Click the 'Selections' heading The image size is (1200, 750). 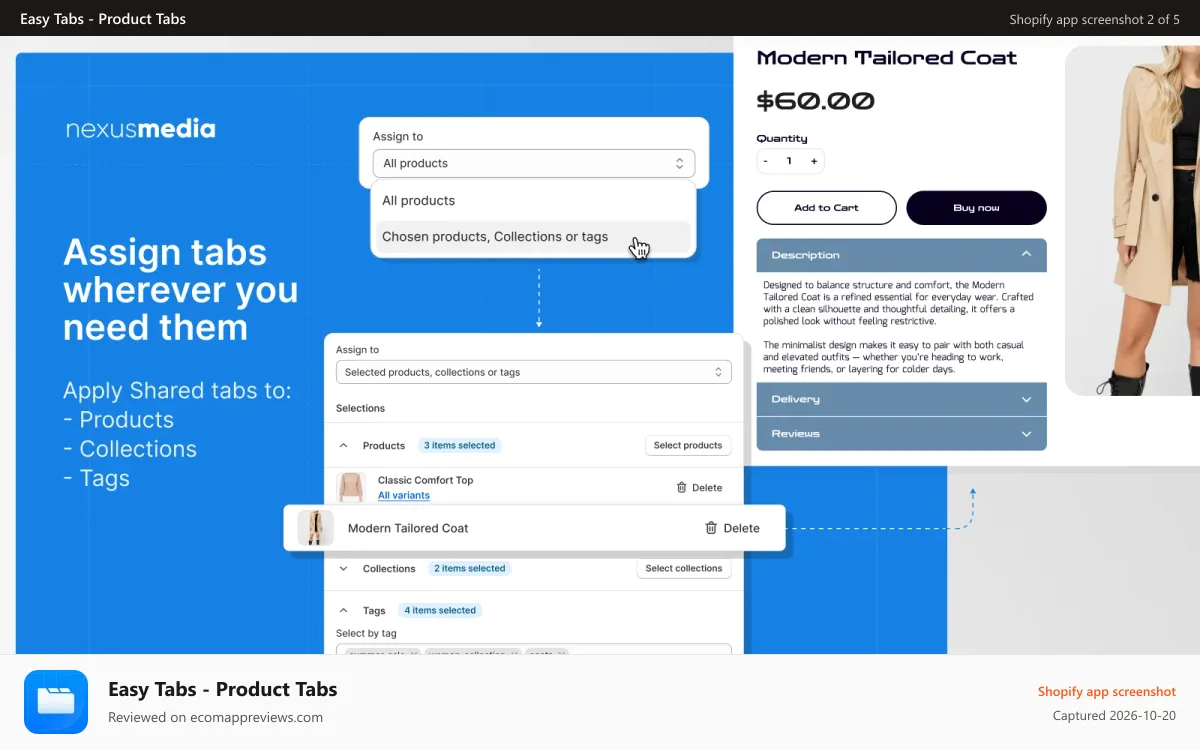(x=360, y=408)
